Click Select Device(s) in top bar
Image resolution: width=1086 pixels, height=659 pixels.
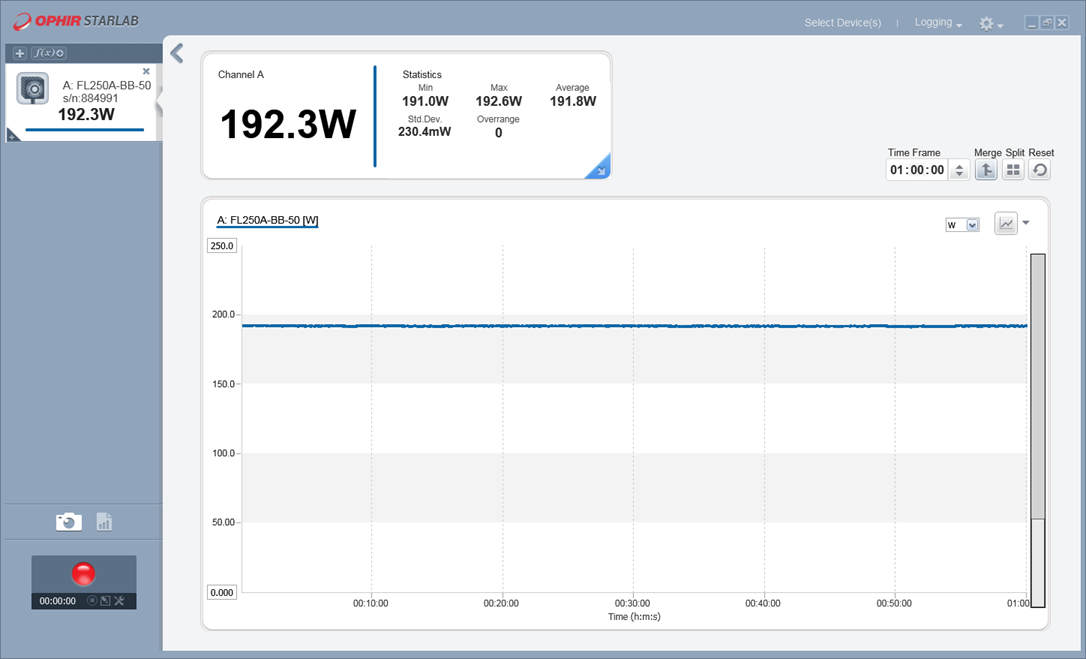[x=843, y=23]
